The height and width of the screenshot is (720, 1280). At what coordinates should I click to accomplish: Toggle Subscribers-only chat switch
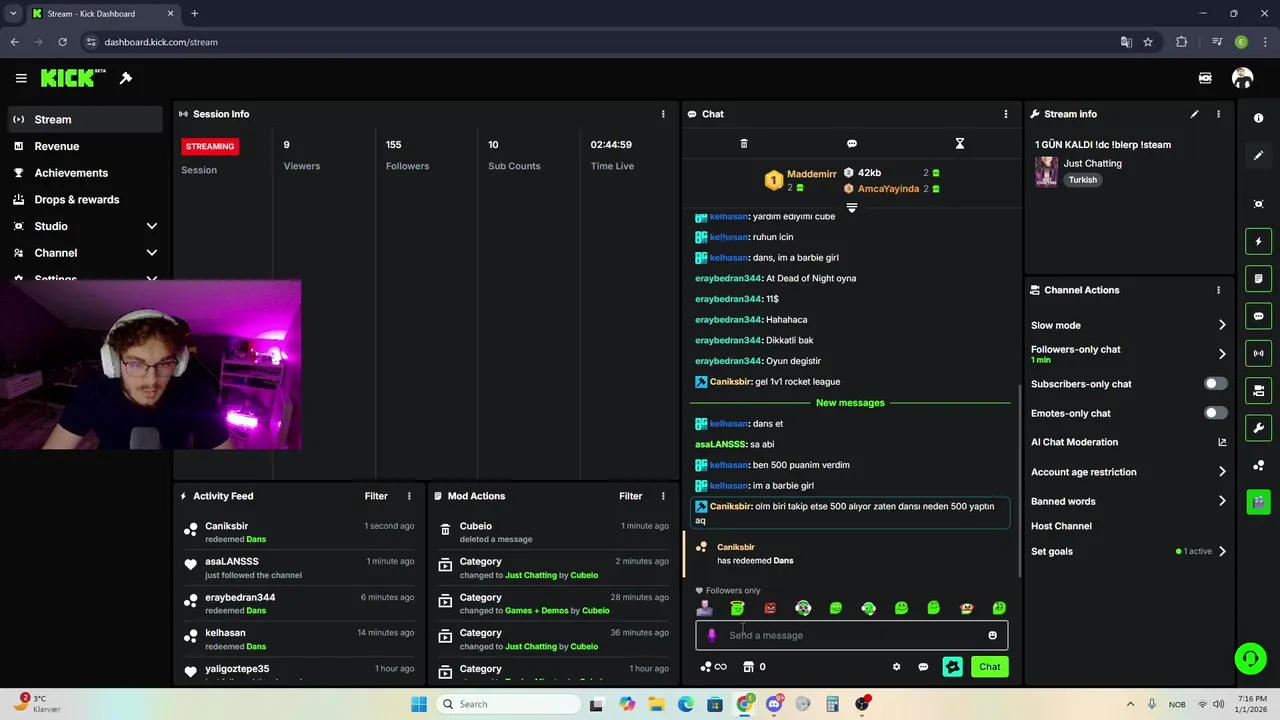[x=1215, y=384]
